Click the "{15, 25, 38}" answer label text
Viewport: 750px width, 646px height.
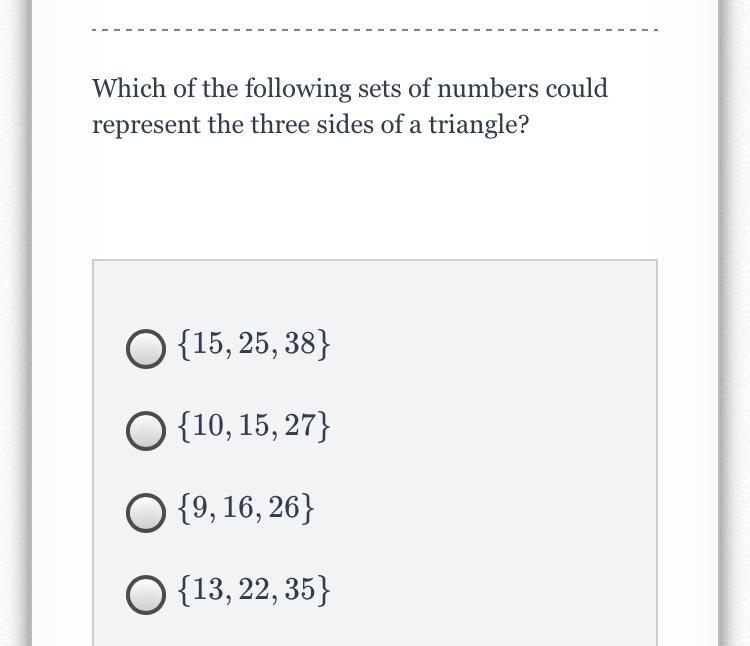254,344
